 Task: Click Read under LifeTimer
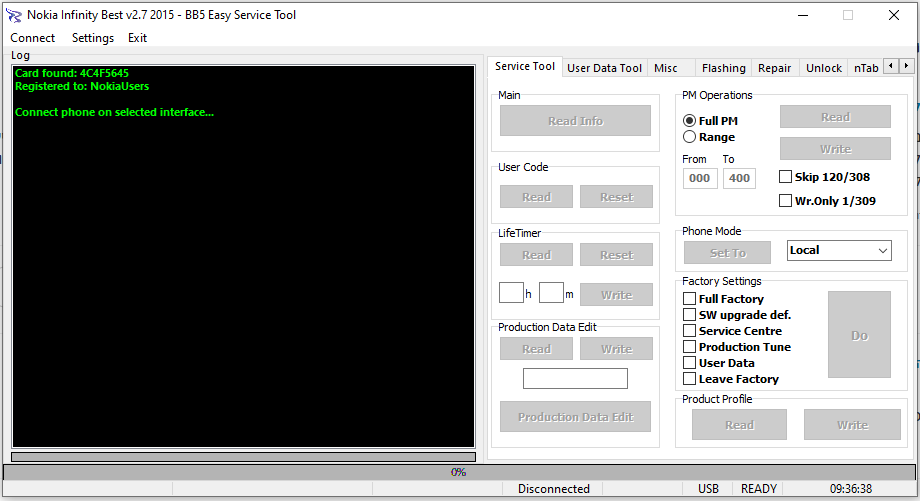(536, 255)
